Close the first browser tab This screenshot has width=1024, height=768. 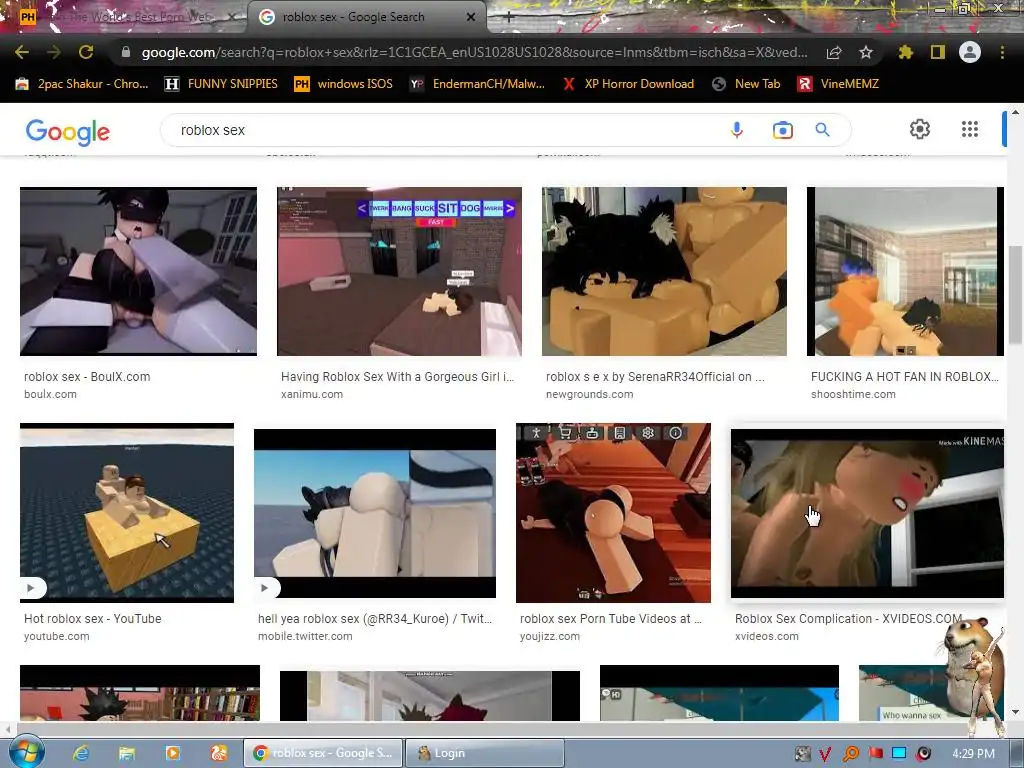[x=232, y=18]
